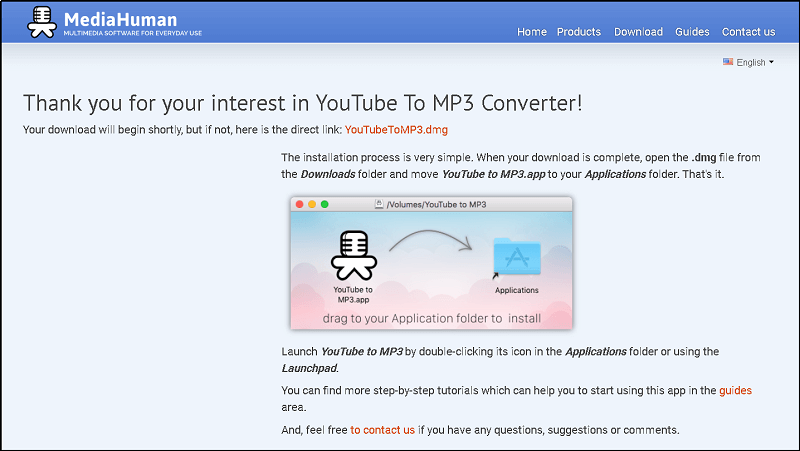Click the MediaHuman logo icon in header

pos(42,22)
